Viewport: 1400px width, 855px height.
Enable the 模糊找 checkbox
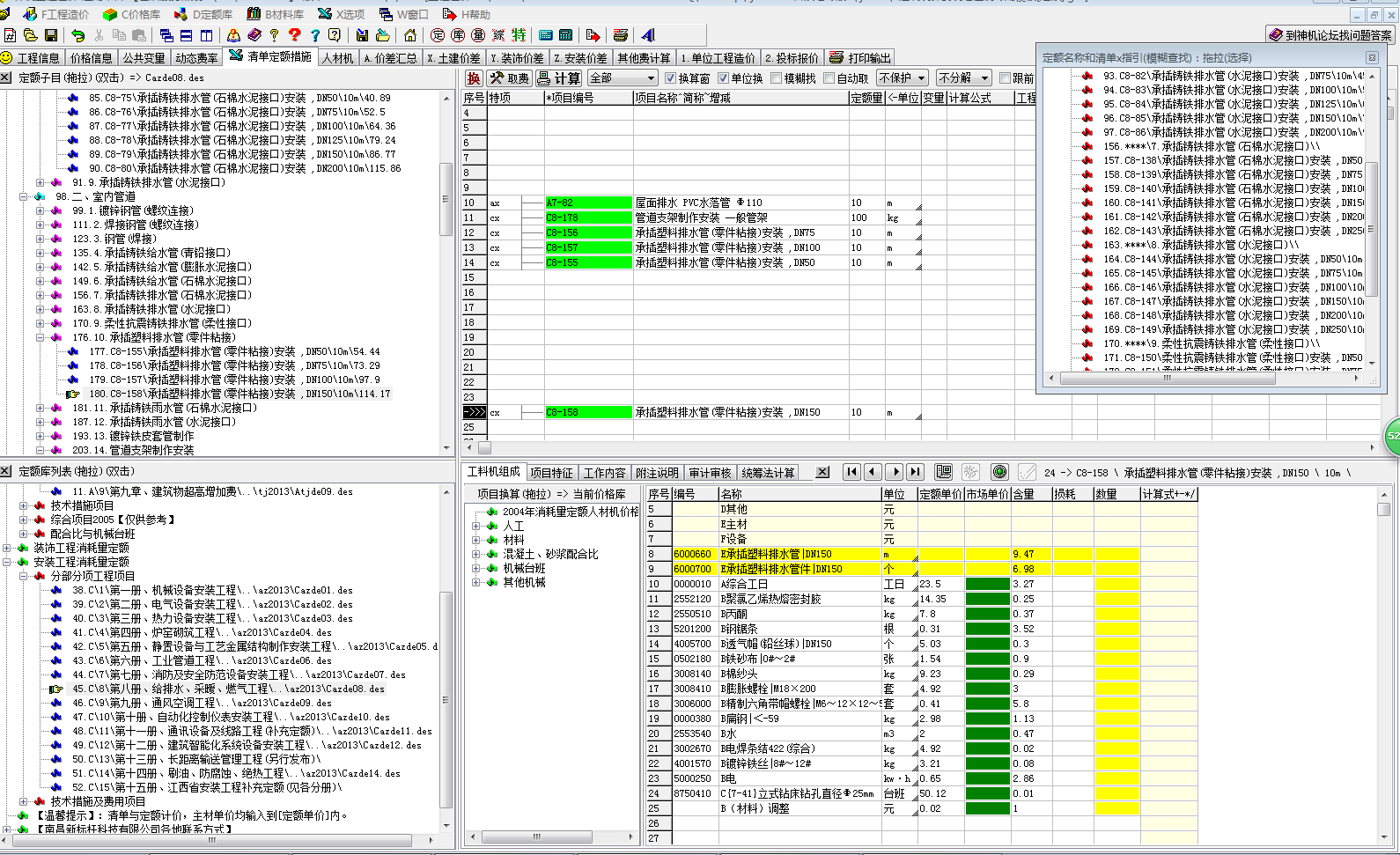click(776, 78)
